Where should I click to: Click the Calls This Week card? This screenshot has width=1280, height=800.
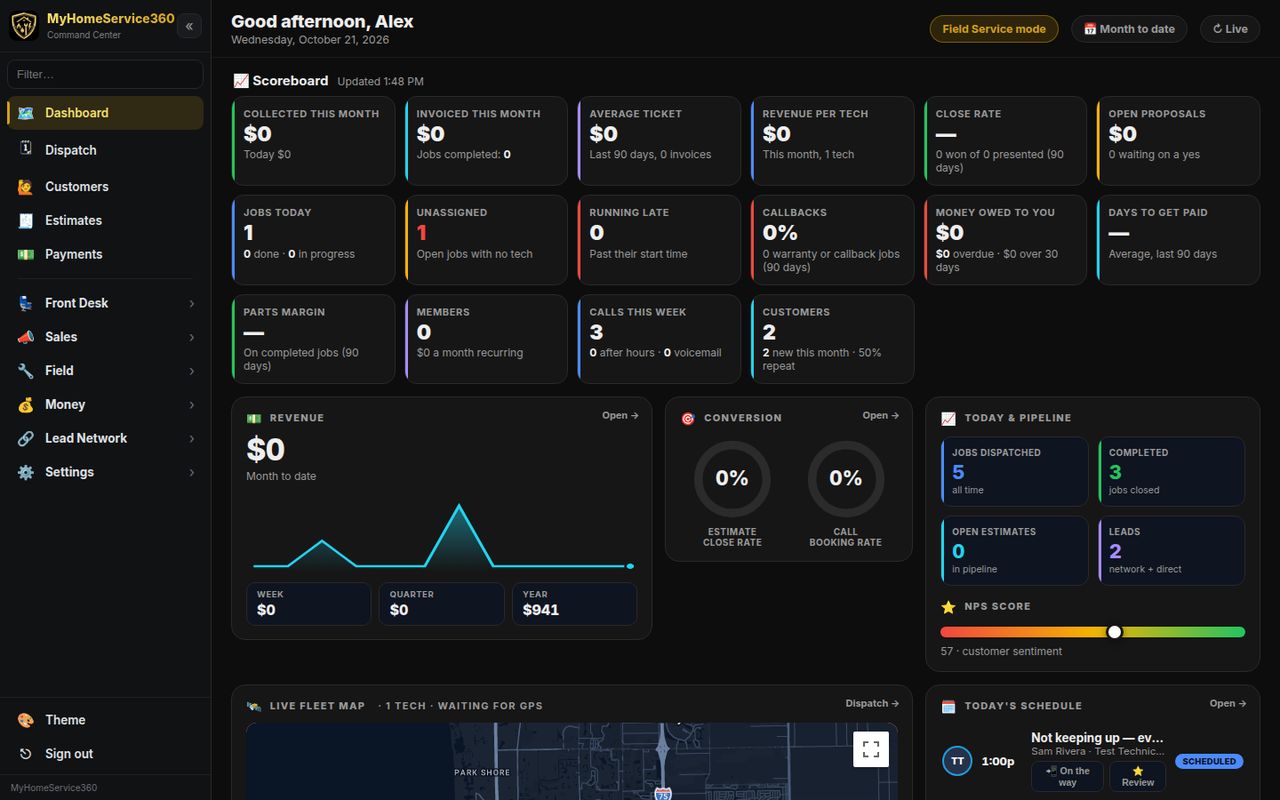click(x=659, y=339)
